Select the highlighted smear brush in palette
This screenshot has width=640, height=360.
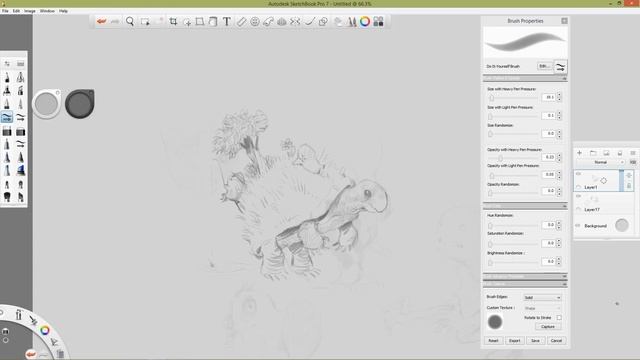[7, 117]
